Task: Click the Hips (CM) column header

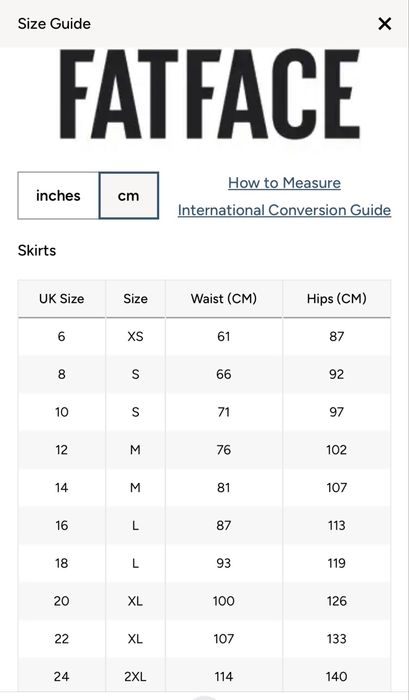Action: [337, 299]
